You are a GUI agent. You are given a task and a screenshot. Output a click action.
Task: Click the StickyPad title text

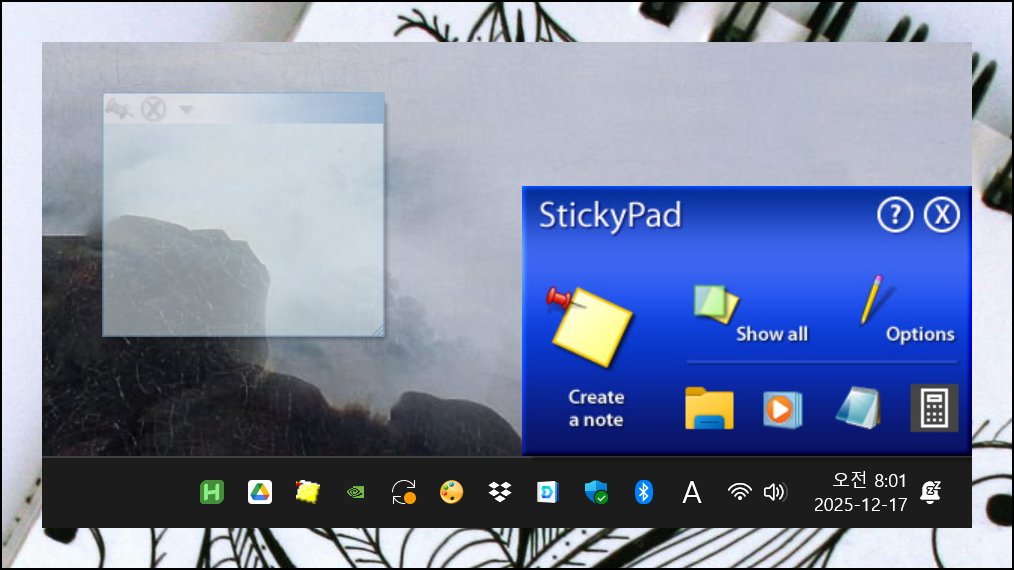[610, 215]
